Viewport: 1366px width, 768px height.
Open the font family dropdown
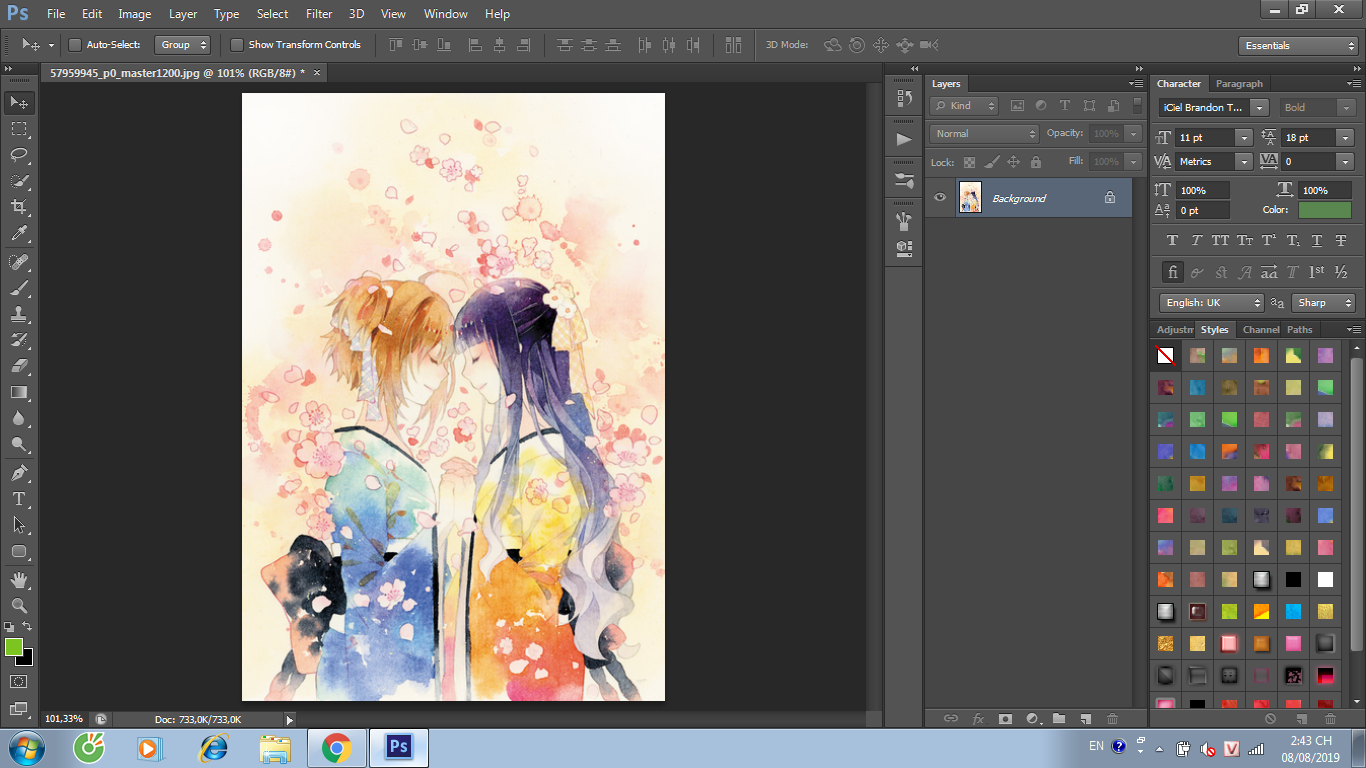pos(1259,107)
